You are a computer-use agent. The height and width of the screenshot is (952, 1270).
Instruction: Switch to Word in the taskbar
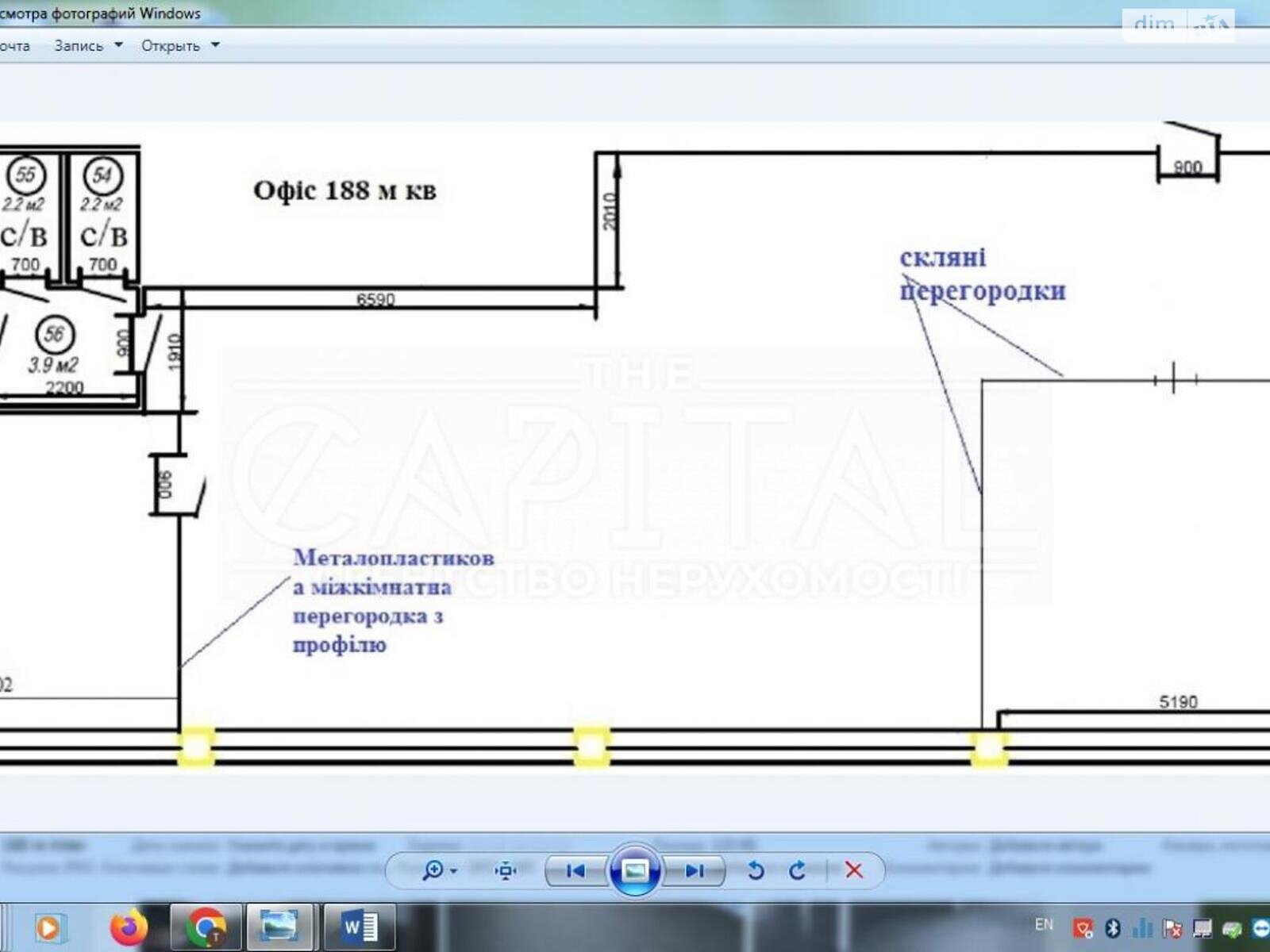[x=360, y=927]
